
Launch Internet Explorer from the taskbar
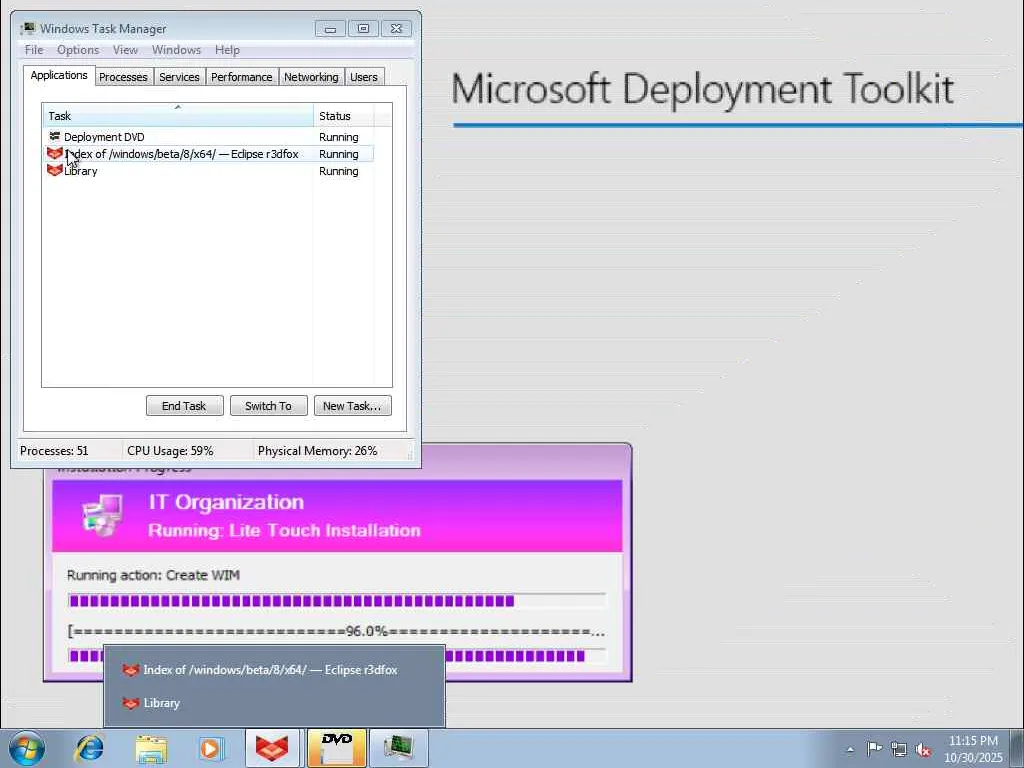tap(89, 748)
